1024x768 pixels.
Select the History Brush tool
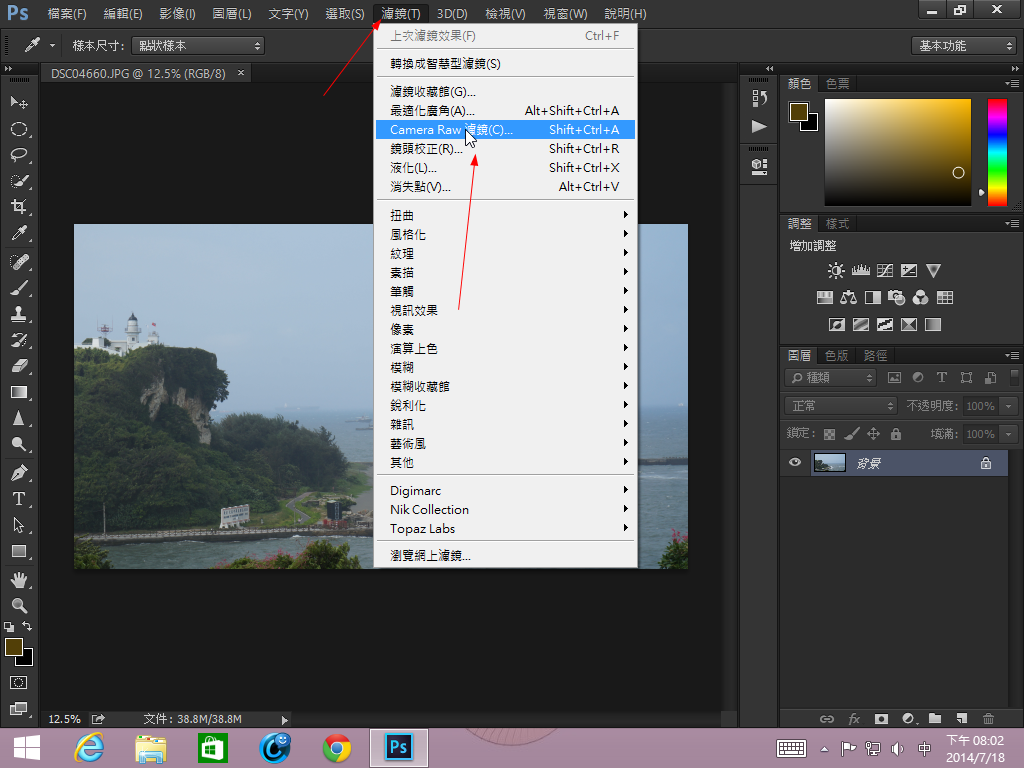pos(19,340)
